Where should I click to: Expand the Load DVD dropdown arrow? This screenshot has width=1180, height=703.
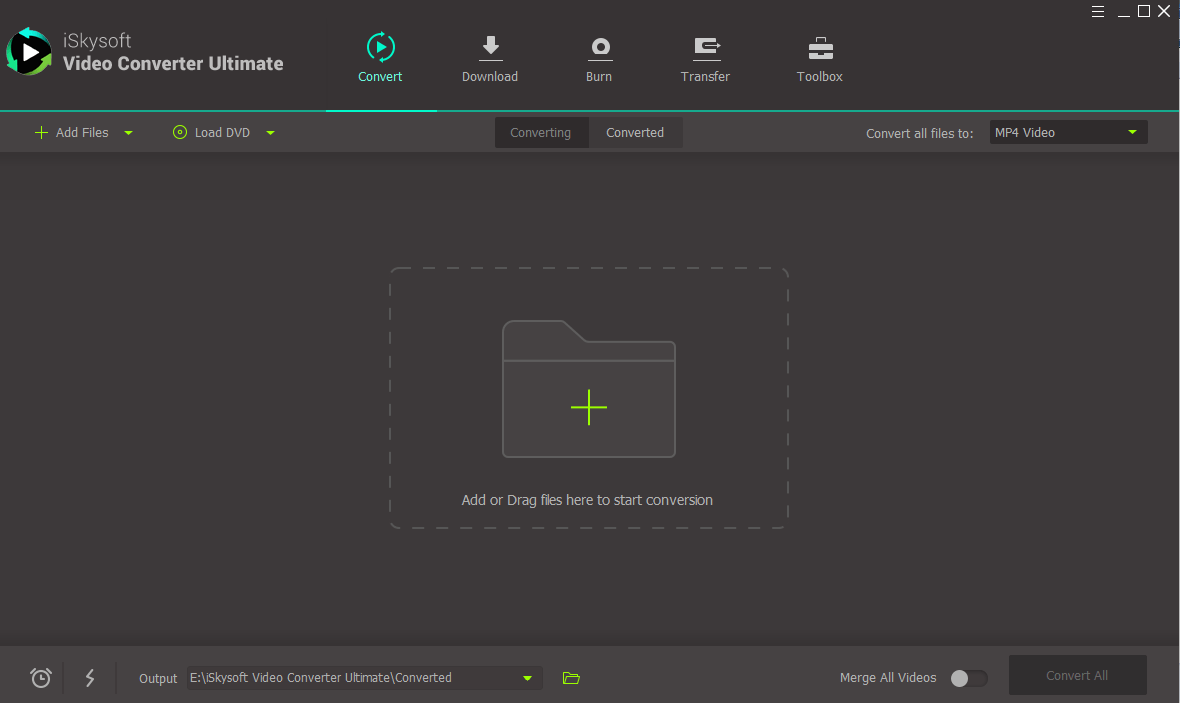(x=271, y=133)
